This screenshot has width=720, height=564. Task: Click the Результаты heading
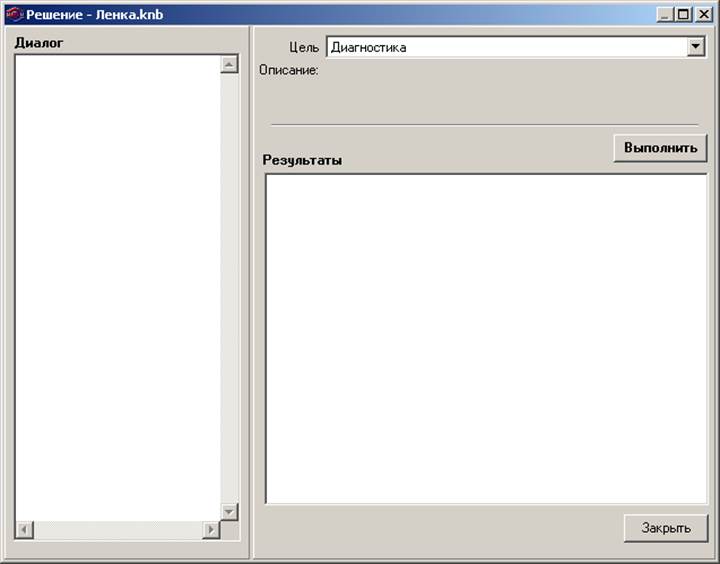point(302,160)
